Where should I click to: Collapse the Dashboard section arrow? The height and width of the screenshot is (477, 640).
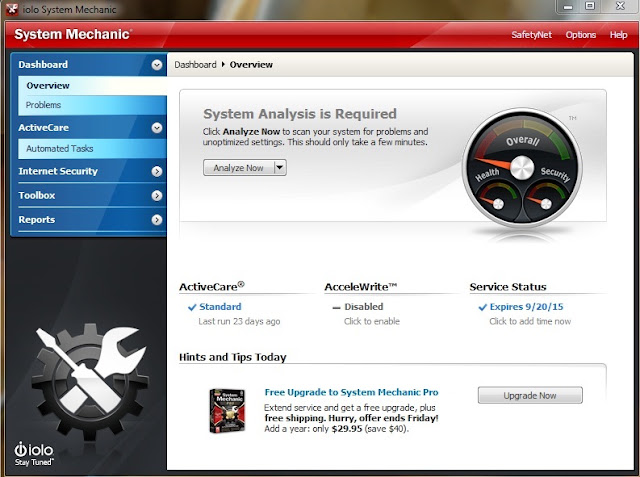pyautogui.click(x=157, y=65)
